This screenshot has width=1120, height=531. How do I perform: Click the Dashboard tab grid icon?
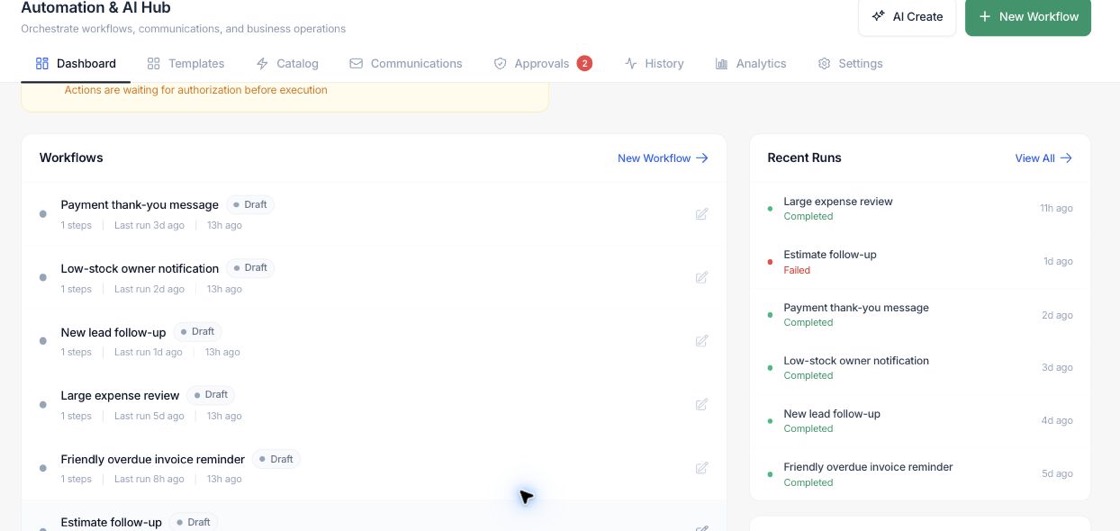tap(42, 64)
